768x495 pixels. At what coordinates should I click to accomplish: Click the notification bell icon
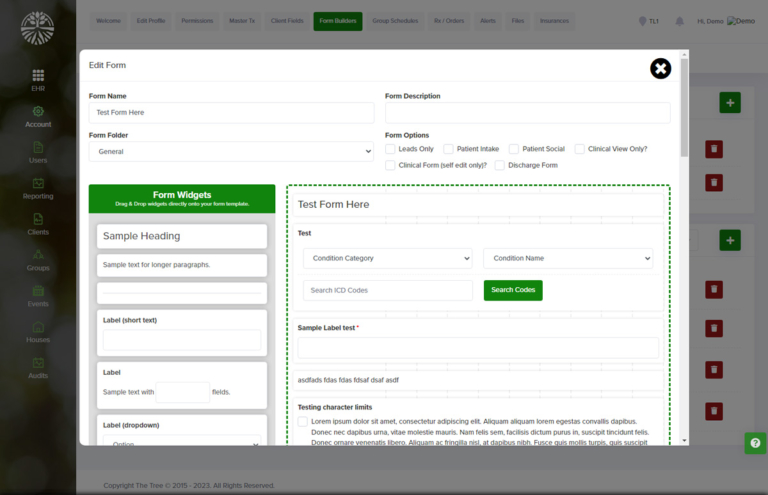click(x=680, y=21)
